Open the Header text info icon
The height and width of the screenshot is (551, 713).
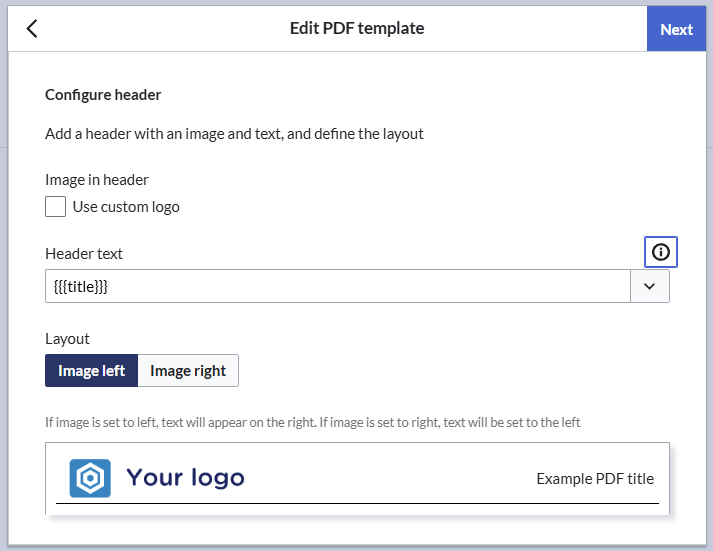(x=660, y=253)
